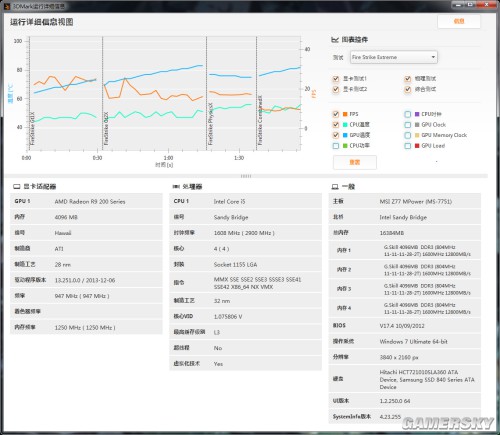
Task: Click the purple CPU clock legend square
Action: click(x=417, y=114)
